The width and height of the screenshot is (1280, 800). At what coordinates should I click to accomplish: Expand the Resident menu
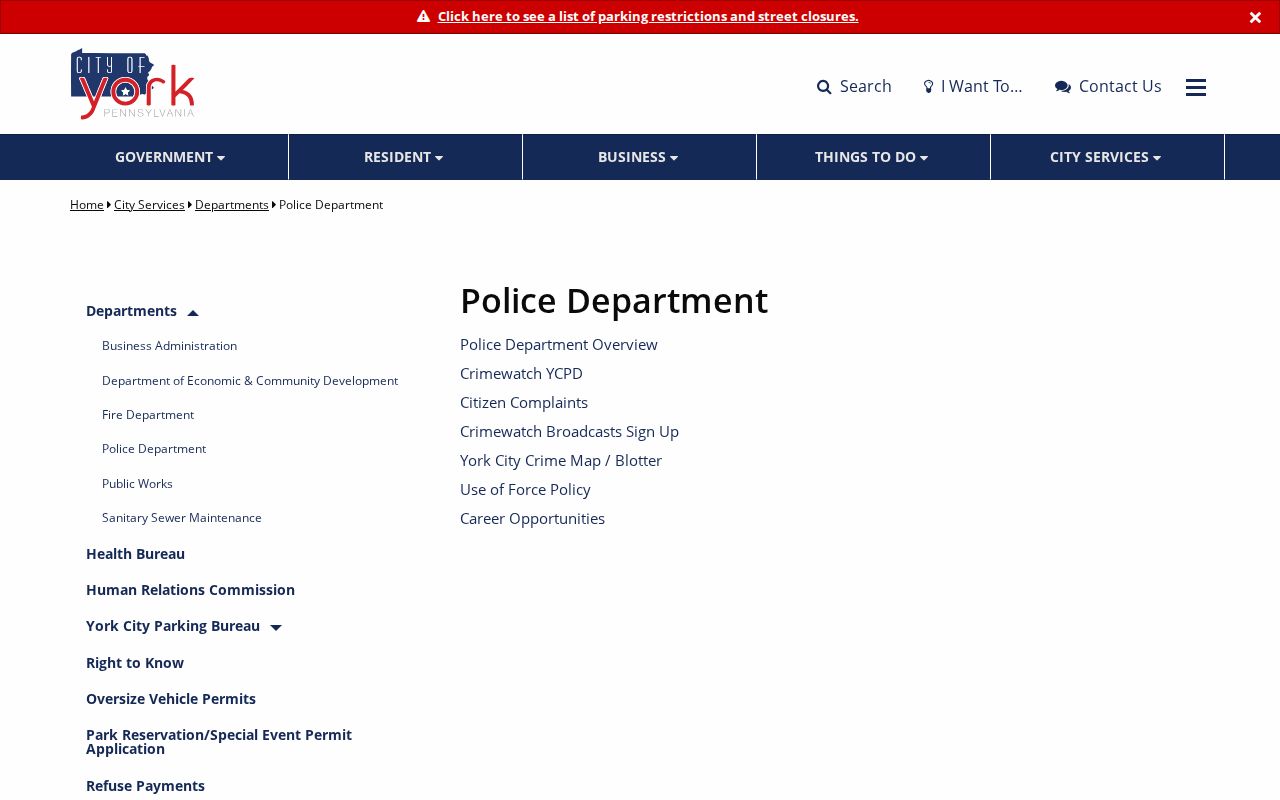[404, 157]
